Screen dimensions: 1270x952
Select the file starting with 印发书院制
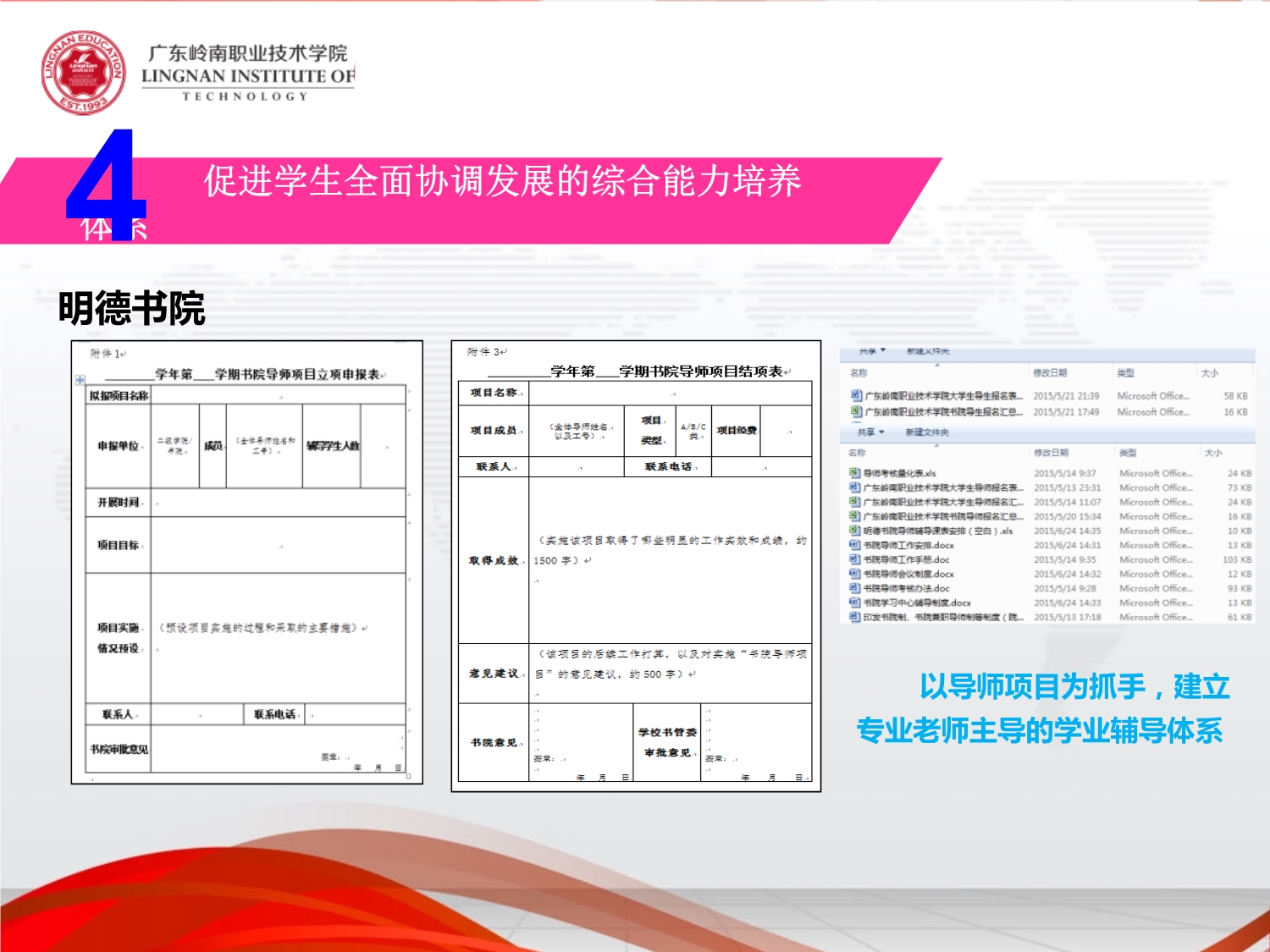tap(943, 618)
